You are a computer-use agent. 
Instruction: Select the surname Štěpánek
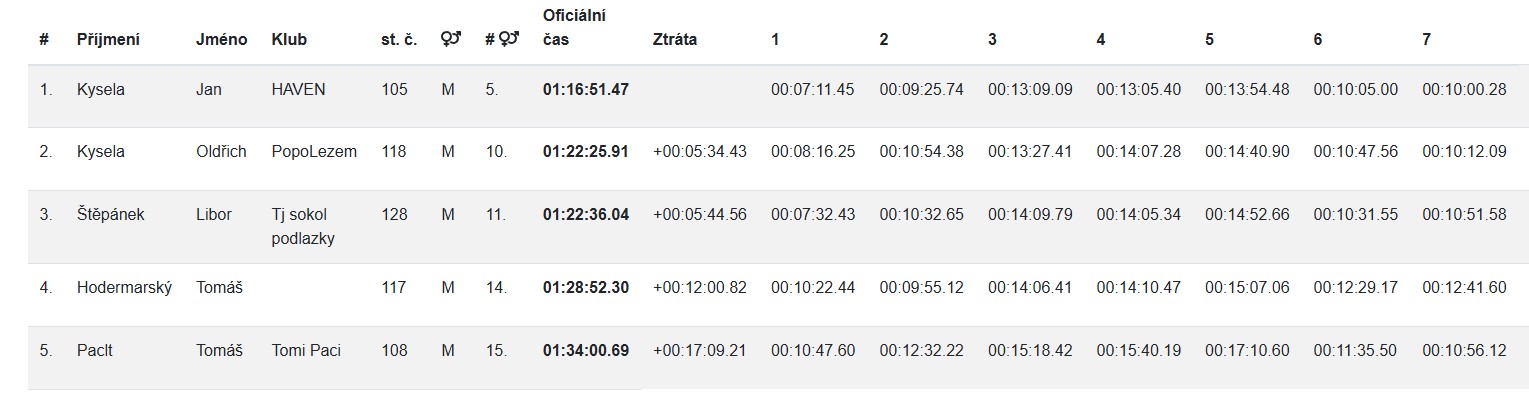pos(110,214)
